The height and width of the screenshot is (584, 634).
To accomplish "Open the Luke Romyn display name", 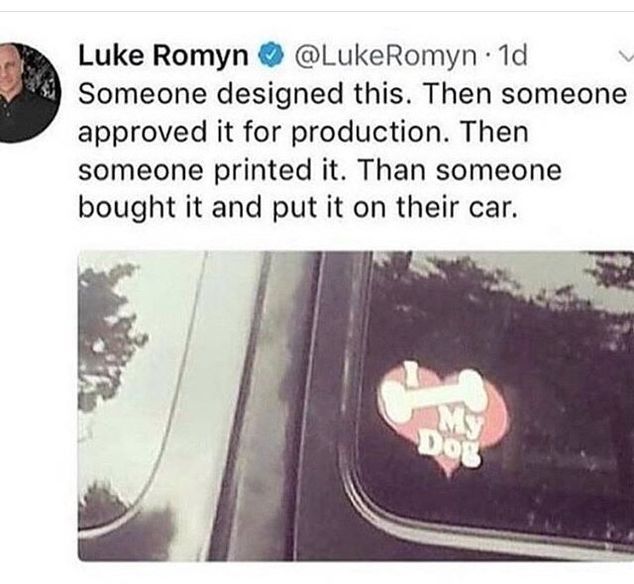I will 163,55.
